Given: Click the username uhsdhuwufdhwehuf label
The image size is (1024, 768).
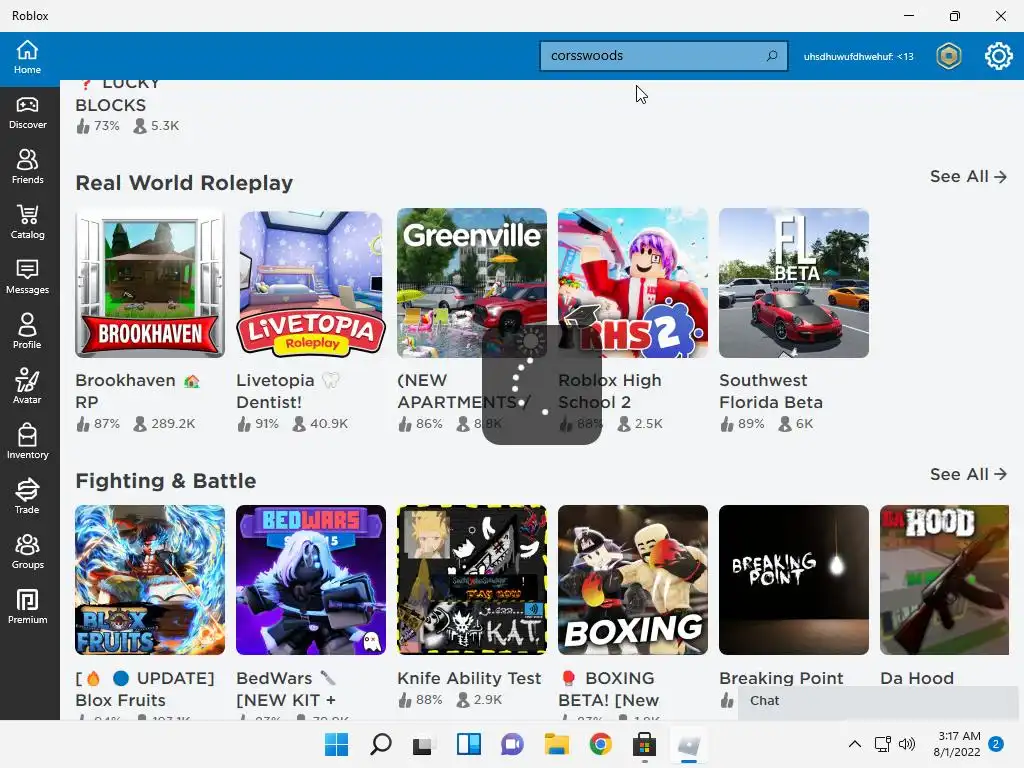Looking at the screenshot, I should point(858,57).
